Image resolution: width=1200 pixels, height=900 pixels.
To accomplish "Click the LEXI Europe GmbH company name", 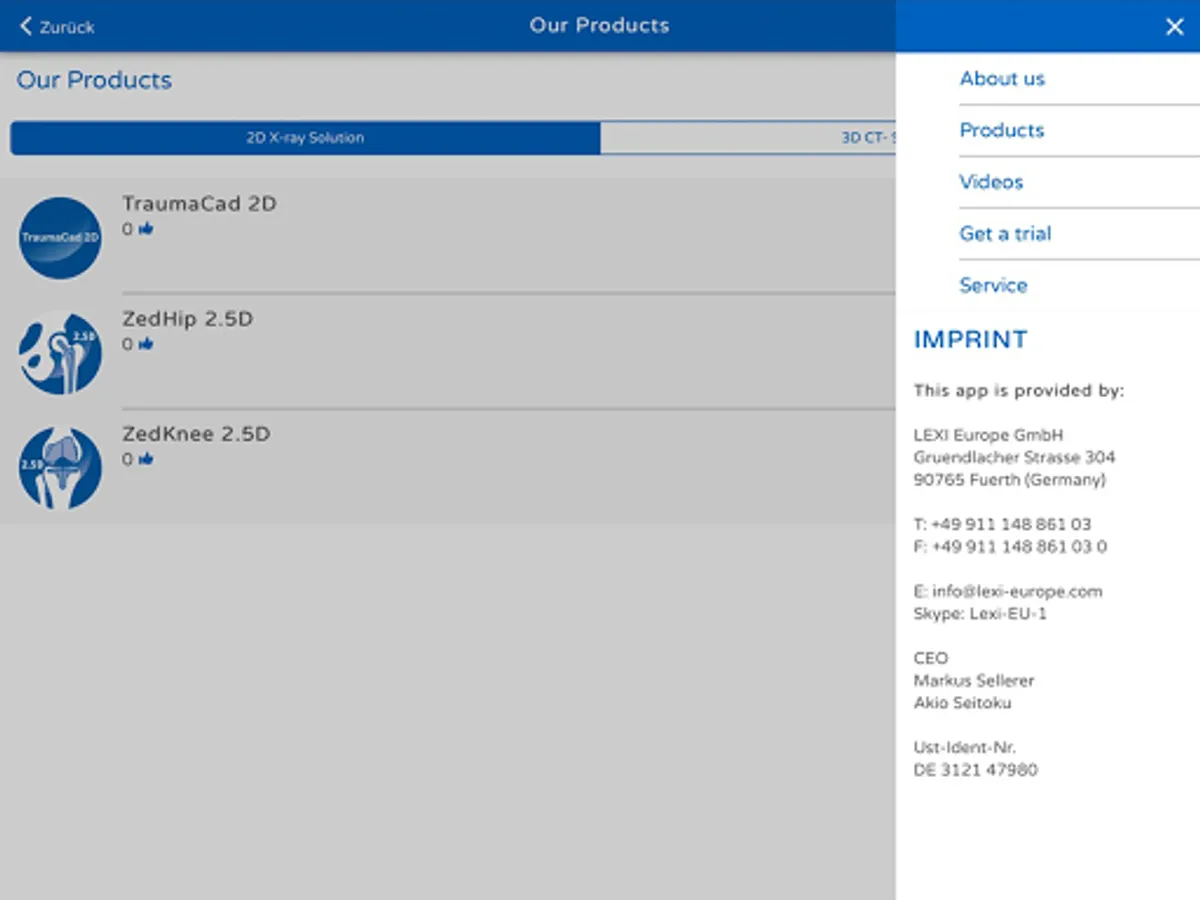I will click(988, 435).
